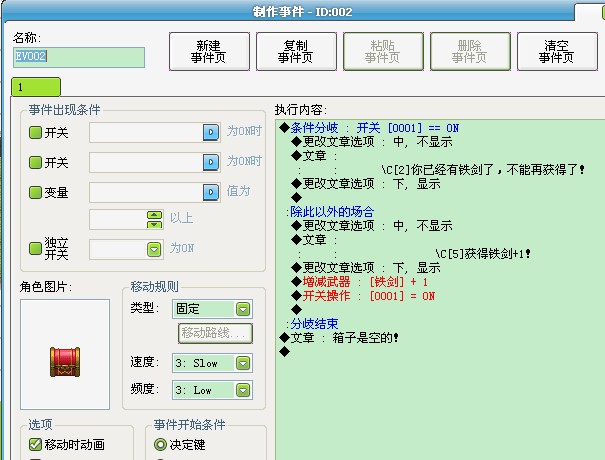Select the 分歧结束 line
The height and width of the screenshot is (460, 605).
click(x=313, y=324)
